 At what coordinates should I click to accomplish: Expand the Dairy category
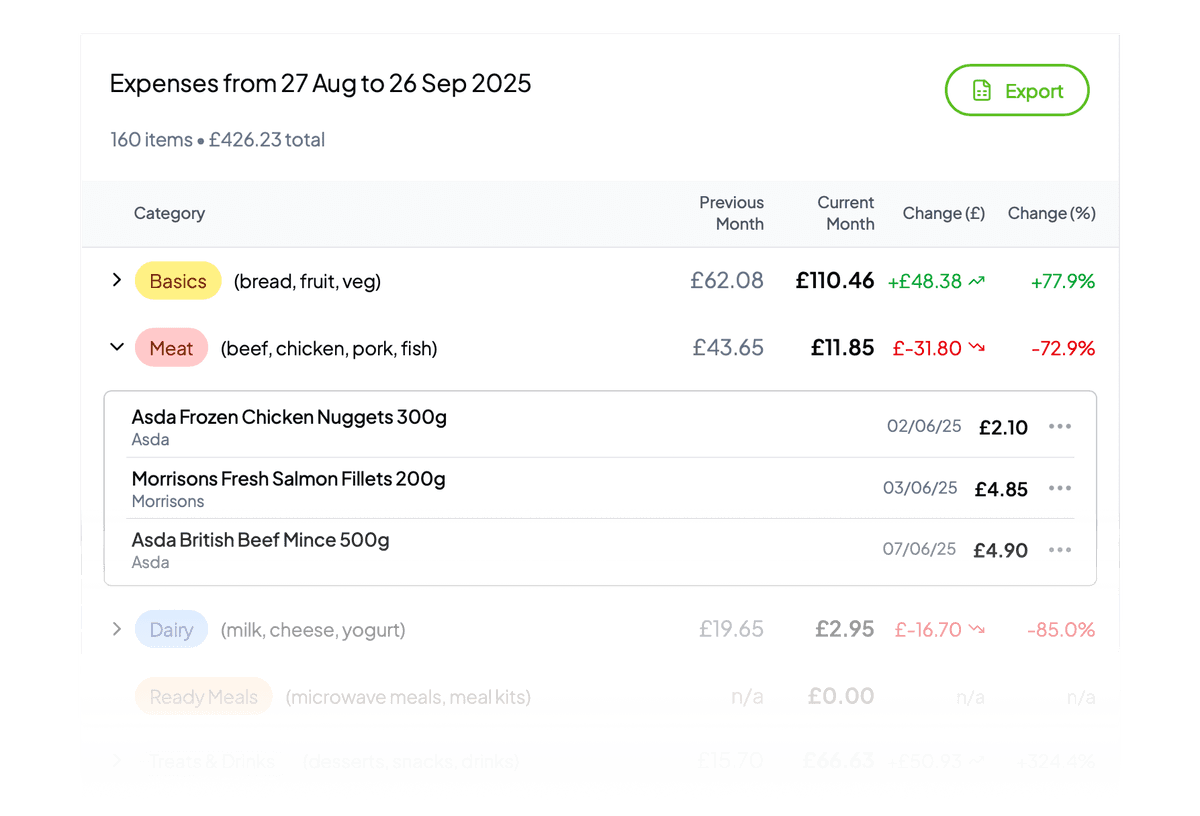click(116, 629)
